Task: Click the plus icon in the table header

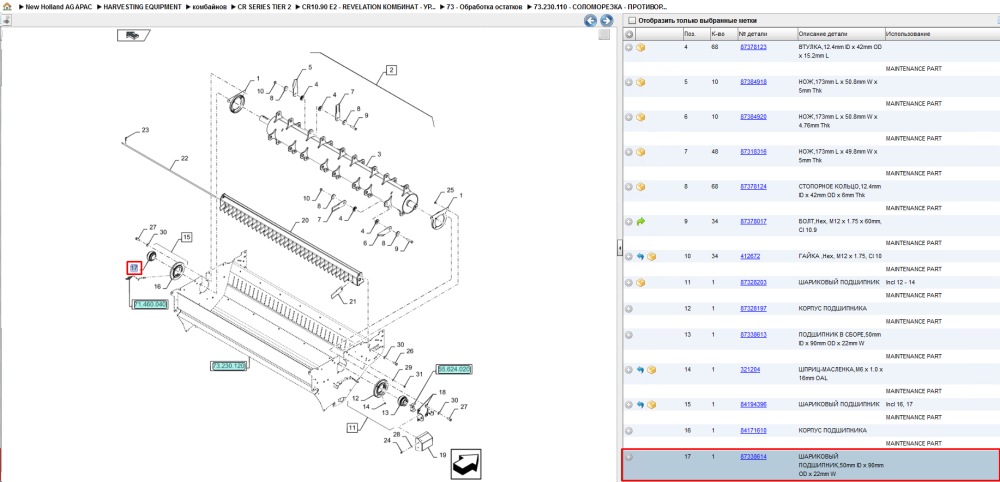Action: click(x=629, y=34)
